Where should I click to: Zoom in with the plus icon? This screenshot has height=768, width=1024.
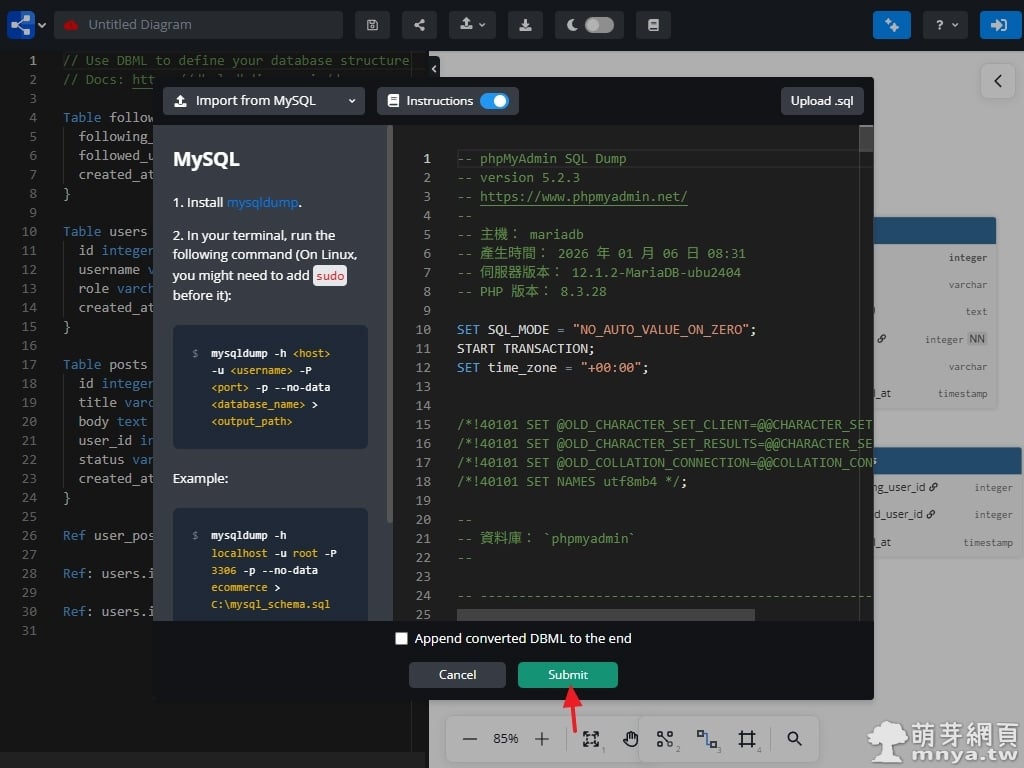[542, 739]
